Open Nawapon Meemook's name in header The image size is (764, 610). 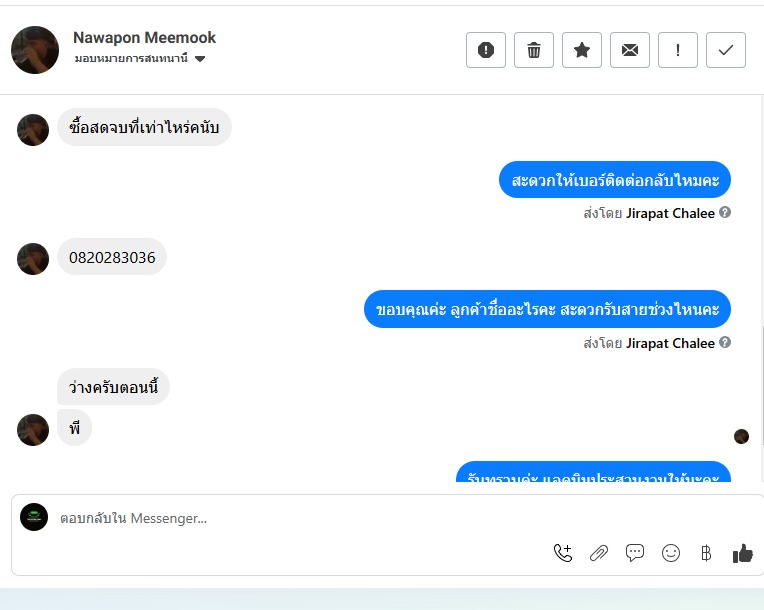tap(144, 38)
